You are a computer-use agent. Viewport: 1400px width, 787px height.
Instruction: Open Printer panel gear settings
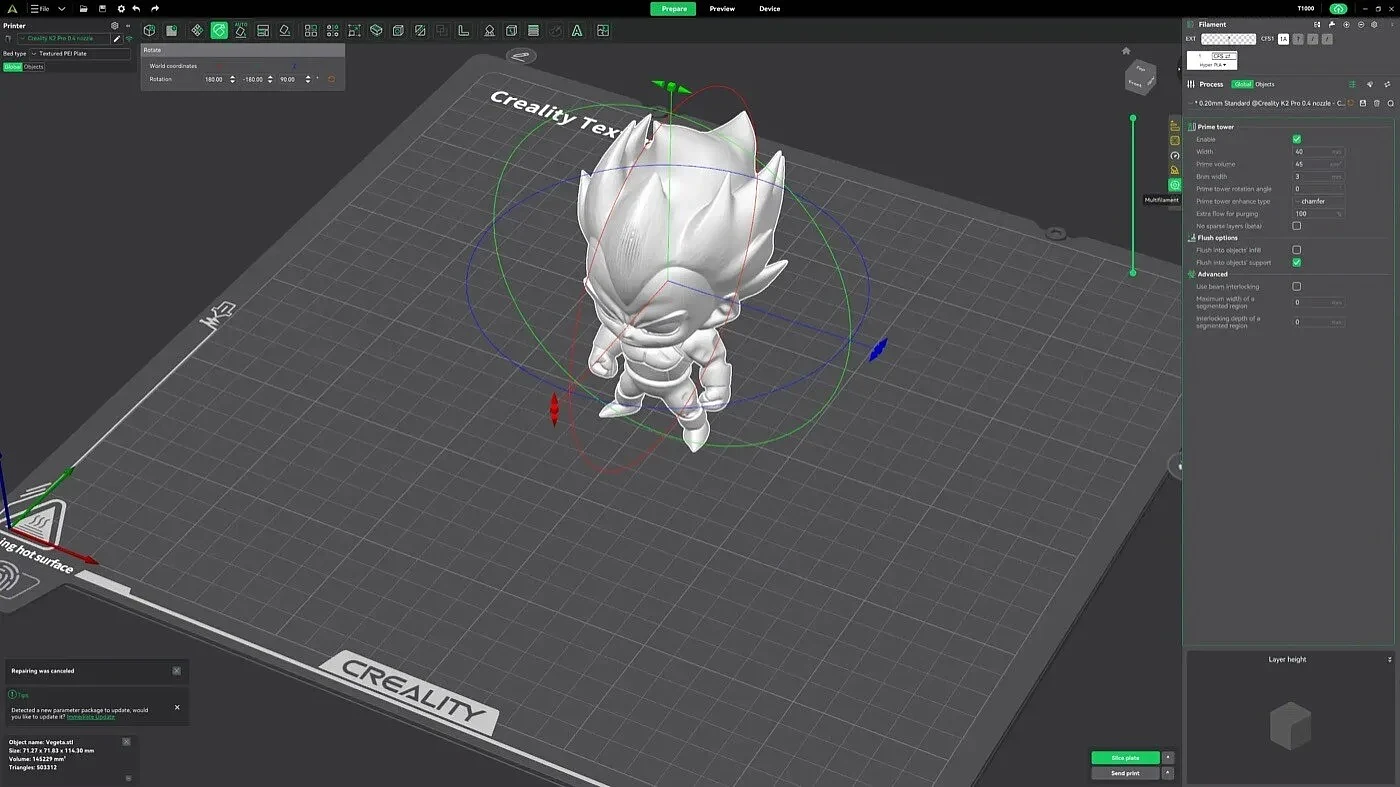click(x=114, y=26)
